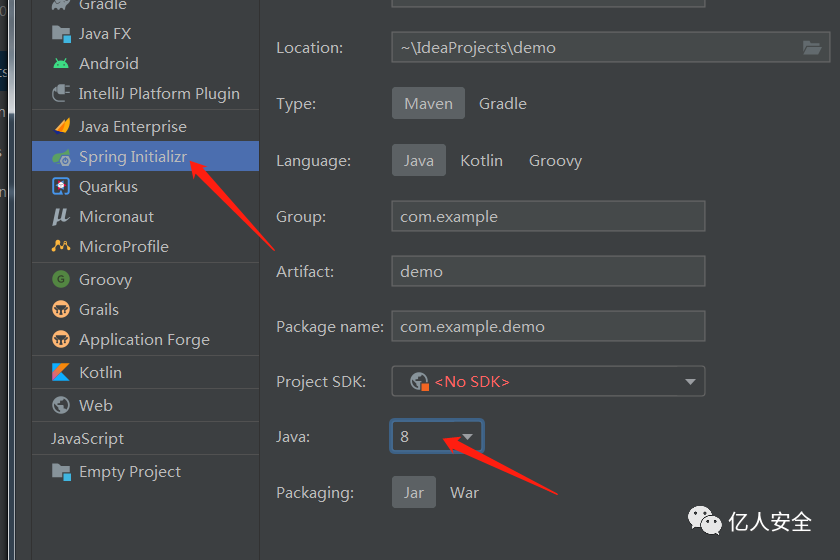The image size is (840, 560).
Task: Pick the Grails icon in generators list
Action: [62, 310]
